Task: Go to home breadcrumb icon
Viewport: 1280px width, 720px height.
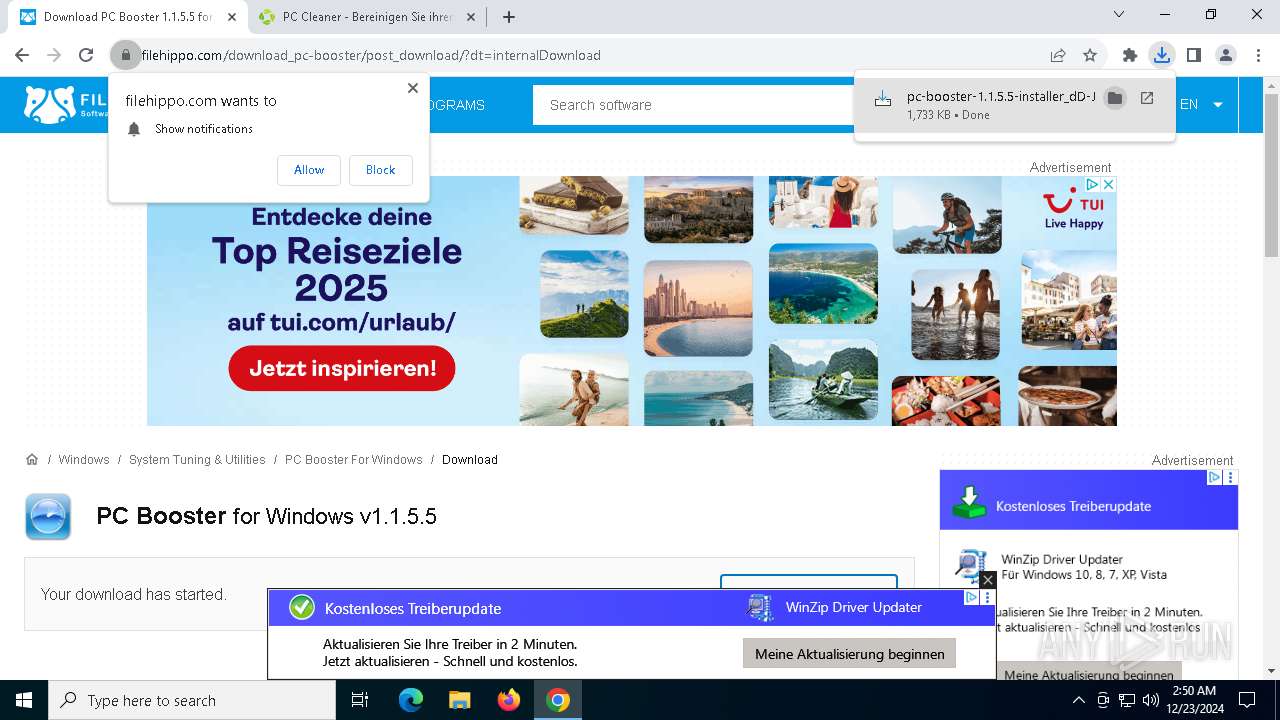Action: click(x=32, y=460)
